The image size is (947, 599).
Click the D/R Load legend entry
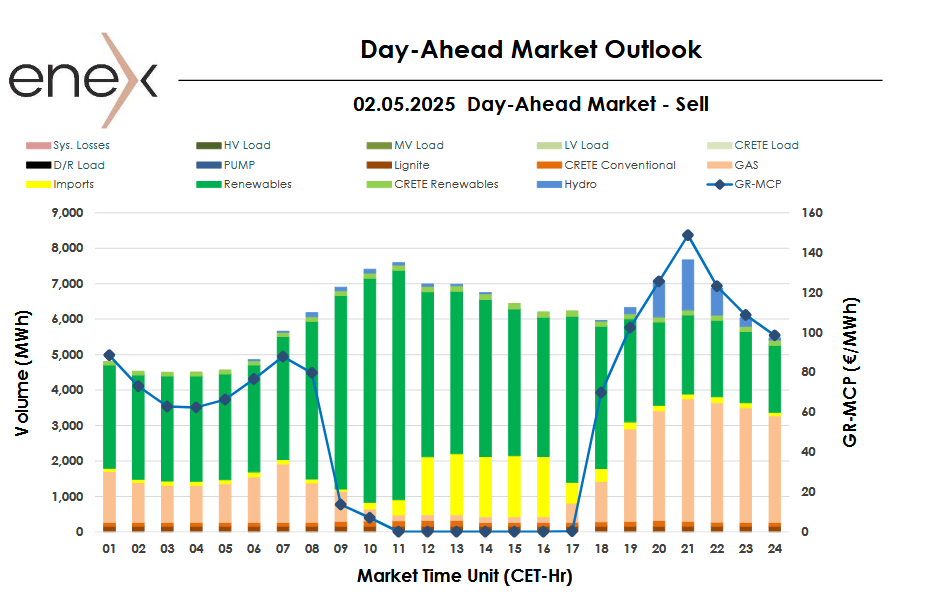click(78, 166)
